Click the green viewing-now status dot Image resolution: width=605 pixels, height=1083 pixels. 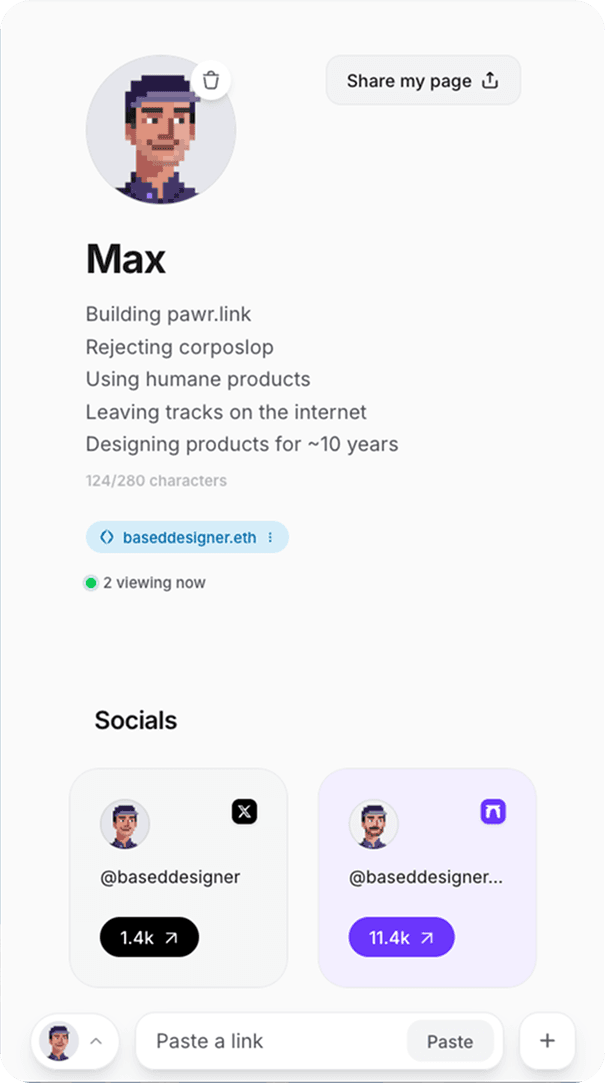90,582
